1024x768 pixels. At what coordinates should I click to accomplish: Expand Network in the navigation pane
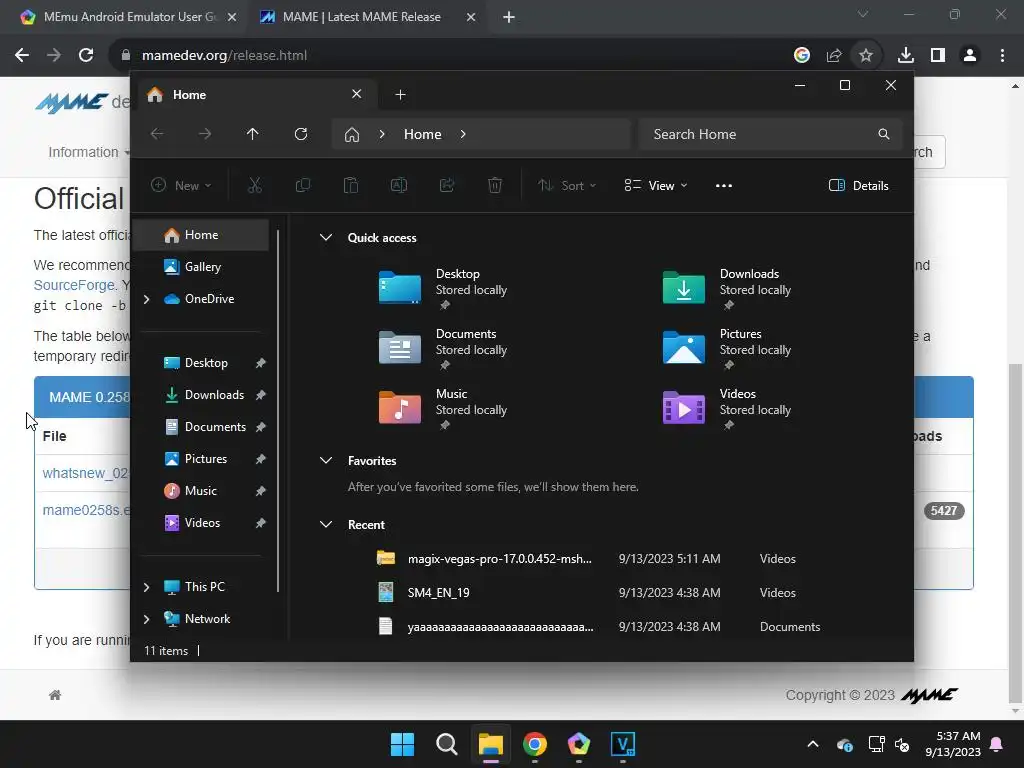click(146, 619)
